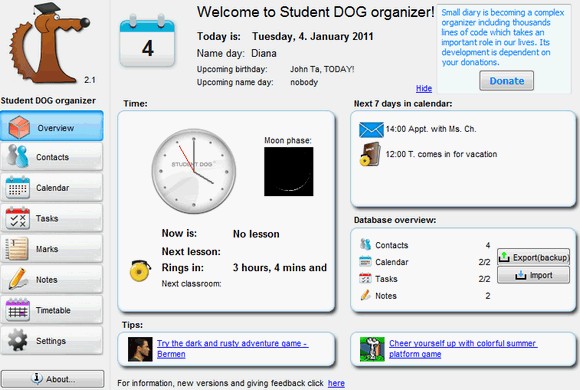Click the yellow school bell icon
The image size is (580, 390).
tap(140, 271)
